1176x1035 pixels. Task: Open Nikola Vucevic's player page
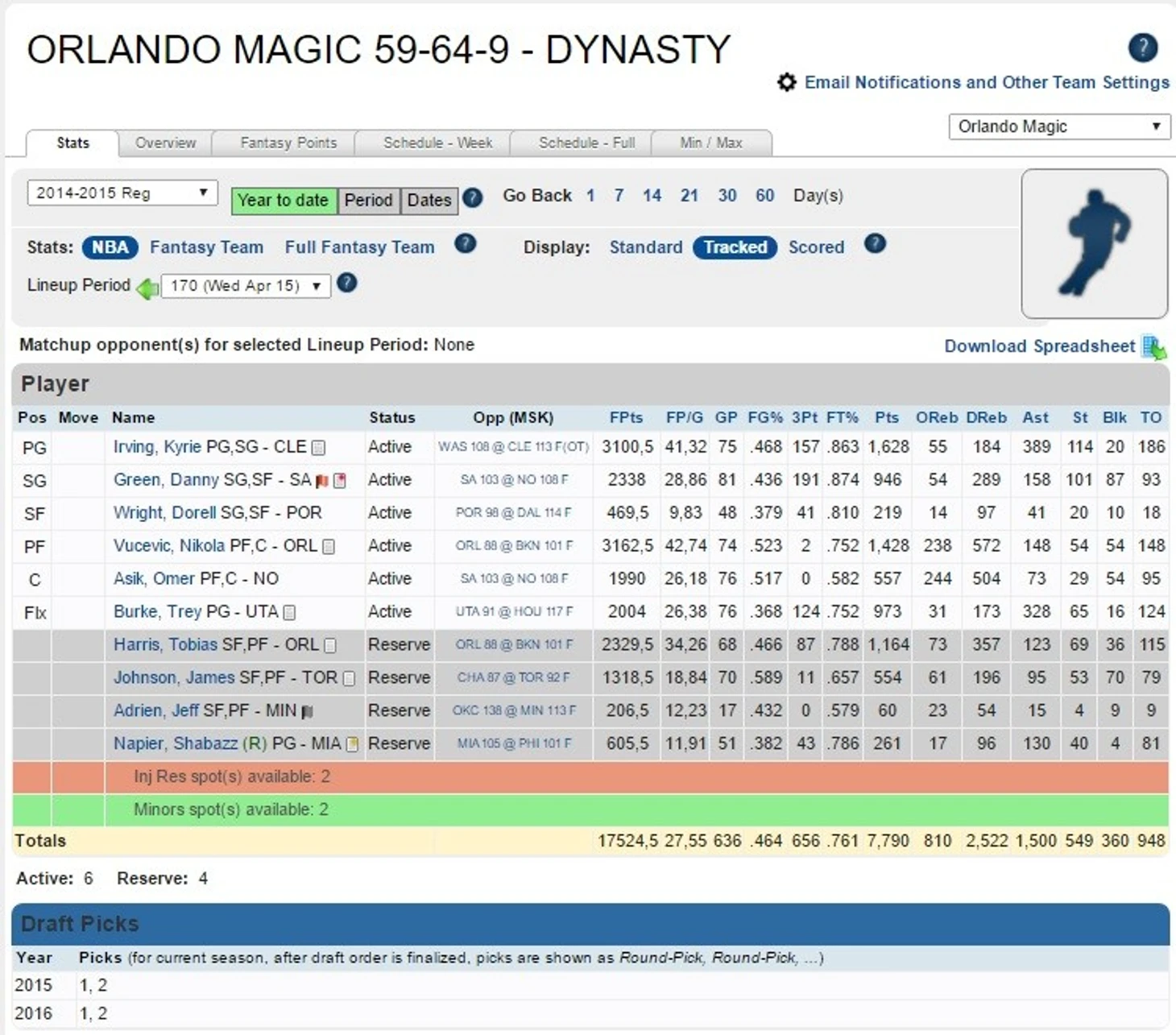pyautogui.click(x=169, y=546)
